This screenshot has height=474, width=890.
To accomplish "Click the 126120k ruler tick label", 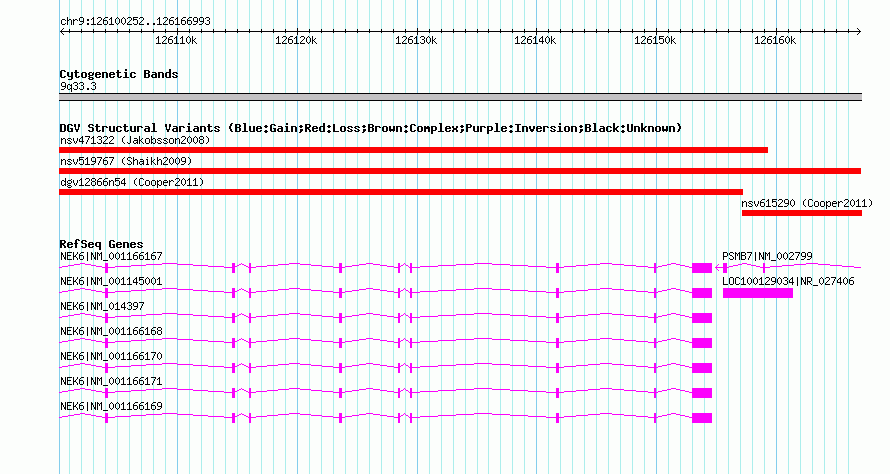I will tap(296, 40).
